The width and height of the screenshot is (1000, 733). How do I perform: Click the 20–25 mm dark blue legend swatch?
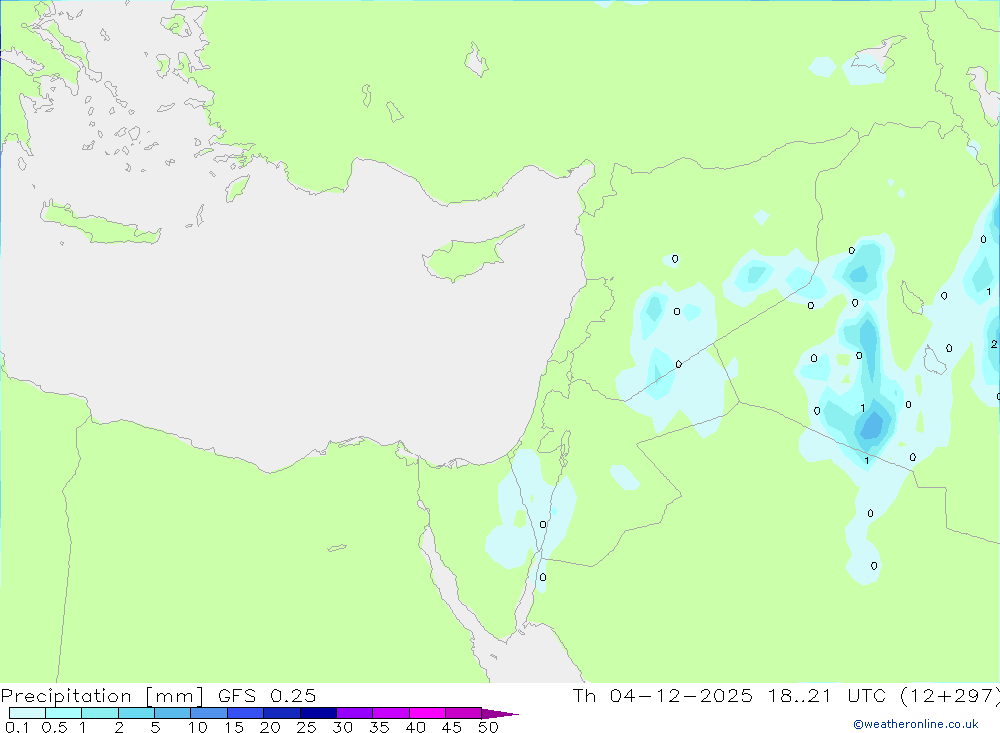tap(281, 713)
